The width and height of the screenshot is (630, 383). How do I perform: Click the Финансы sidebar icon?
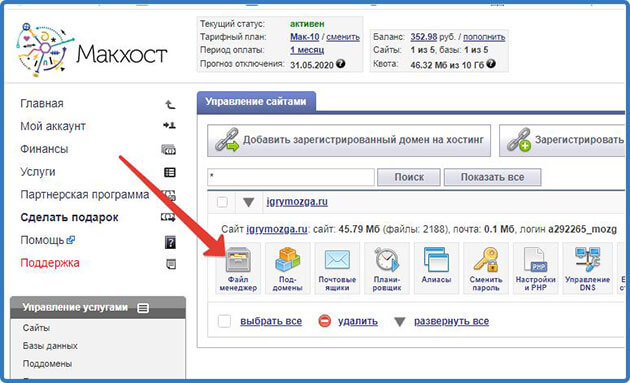[x=168, y=150]
